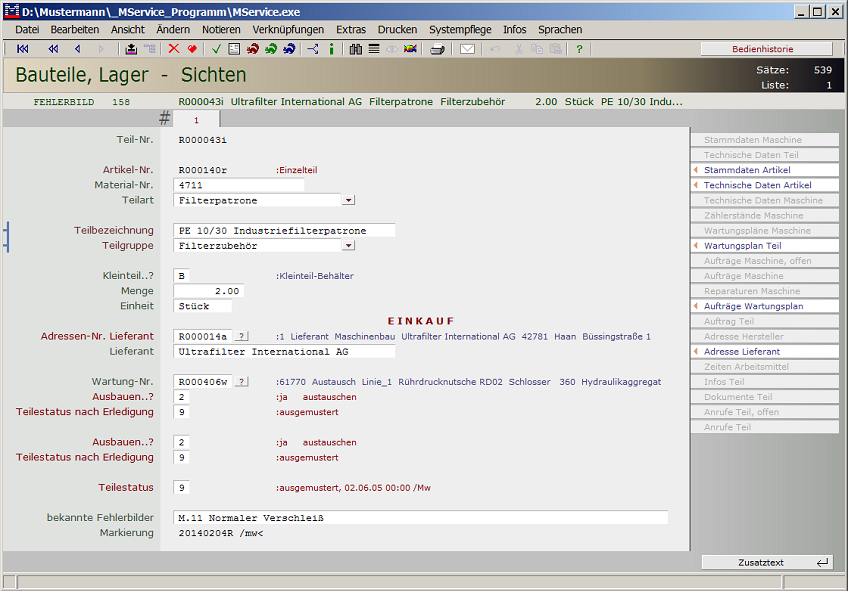848x591 pixels.
Task: Open the Teilgruppe dropdown list
Action: [x=346, y=244]
